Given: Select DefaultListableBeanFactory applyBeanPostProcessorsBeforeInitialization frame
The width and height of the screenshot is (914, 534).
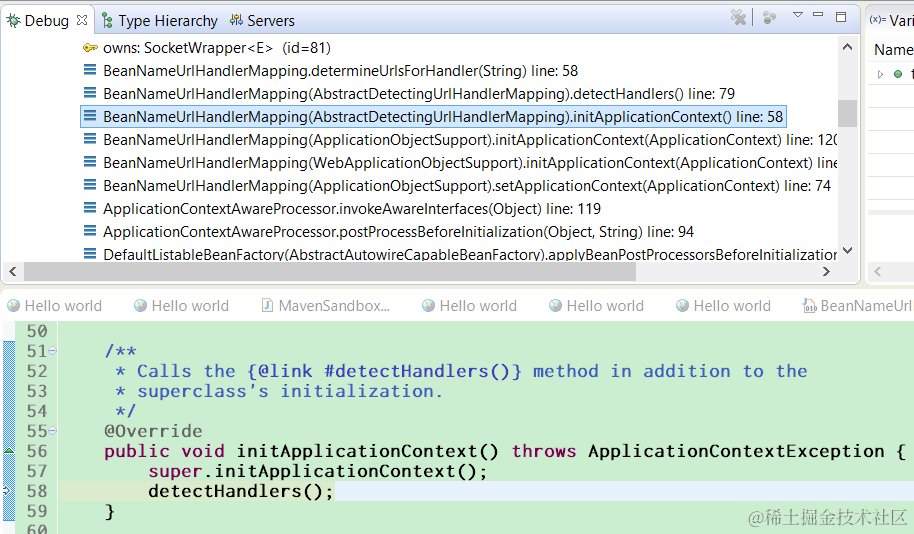Looking at the screenshot, I should (470, 255).
